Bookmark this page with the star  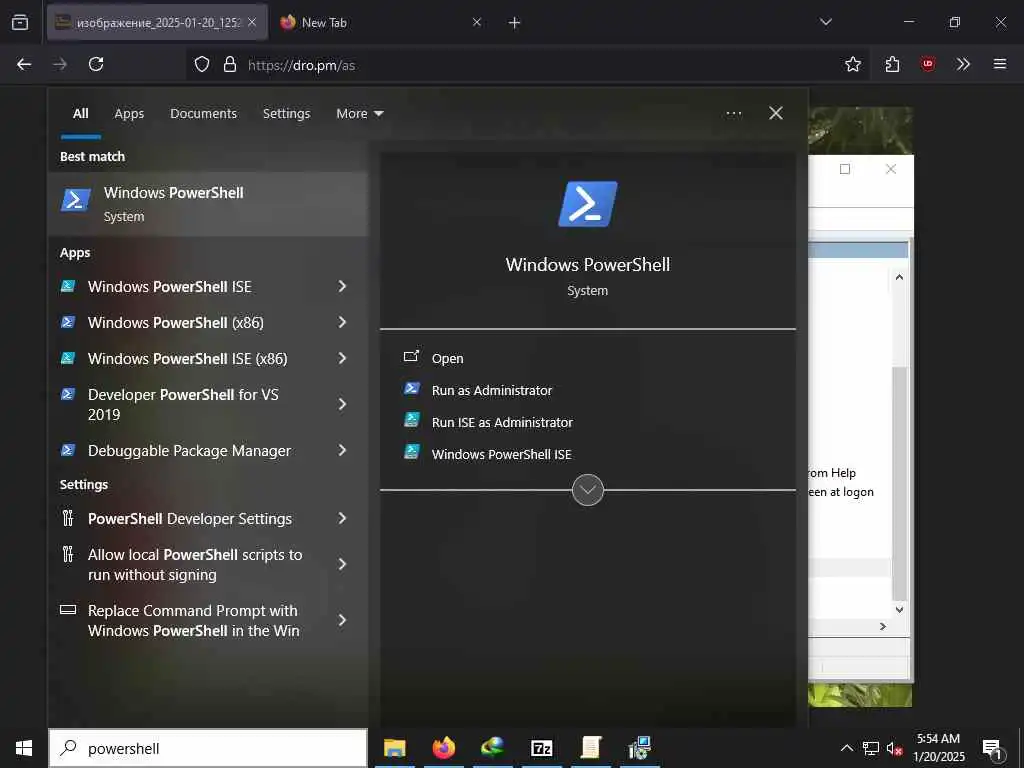tap(853, 64)
